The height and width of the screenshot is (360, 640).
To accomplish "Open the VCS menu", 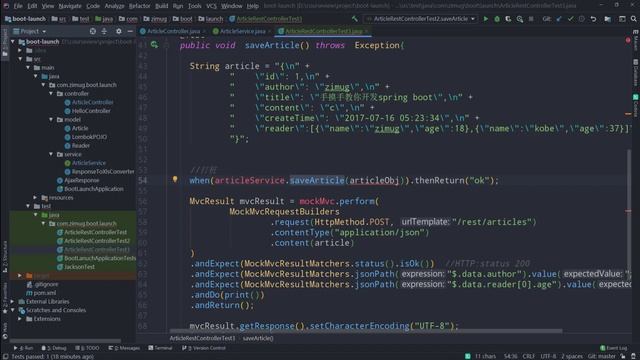I will (211, 6).
